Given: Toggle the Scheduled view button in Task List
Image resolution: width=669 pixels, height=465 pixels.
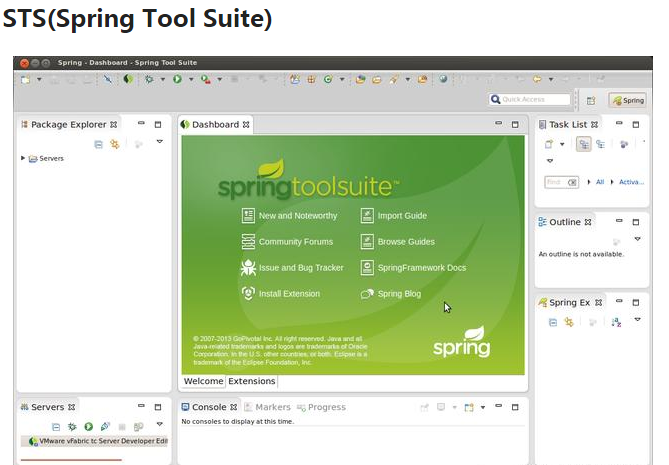Looking at the screenshot, I should click(600, 144).
